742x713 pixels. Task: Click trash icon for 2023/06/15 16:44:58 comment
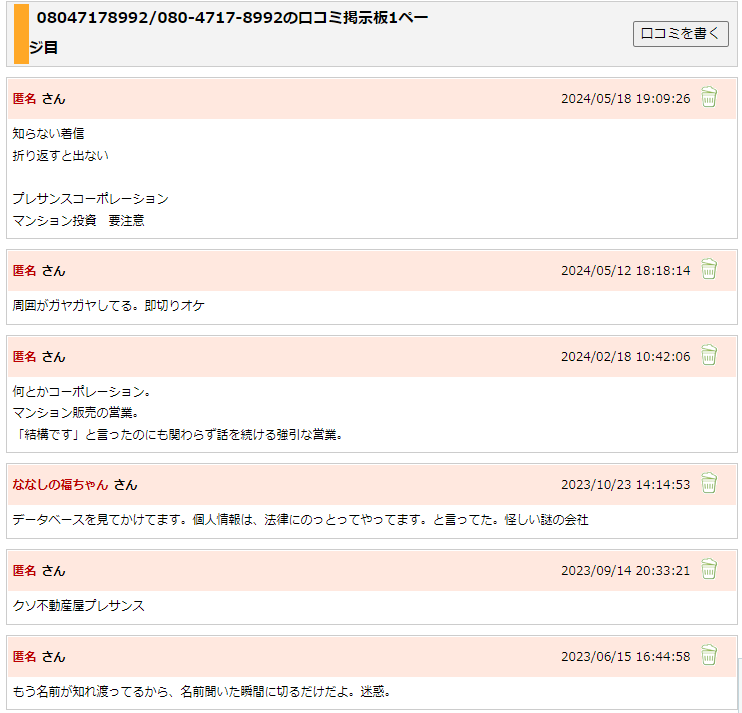click(x=709, y=655)
